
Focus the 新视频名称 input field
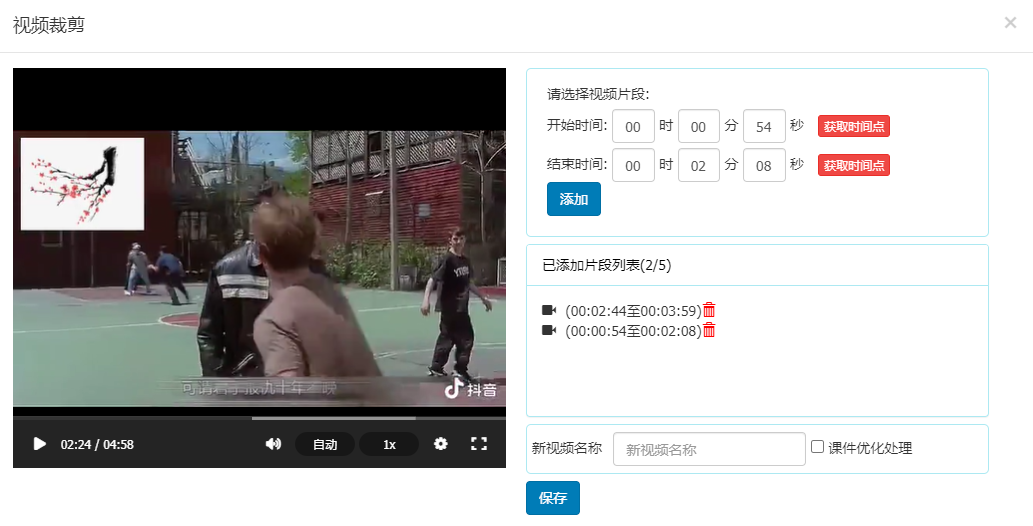[710, 449]
